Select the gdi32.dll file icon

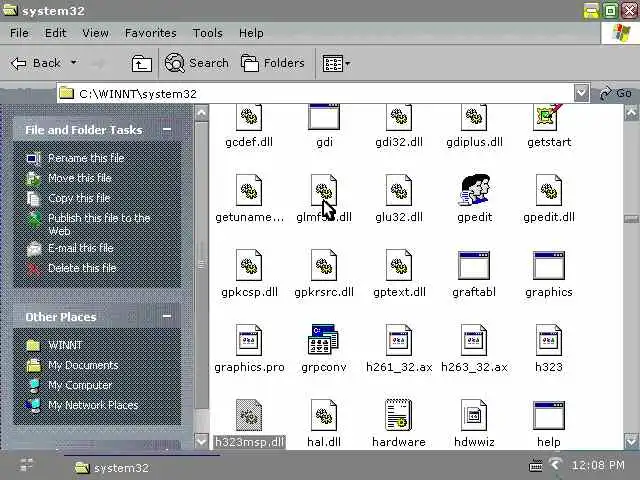(399, 118)
